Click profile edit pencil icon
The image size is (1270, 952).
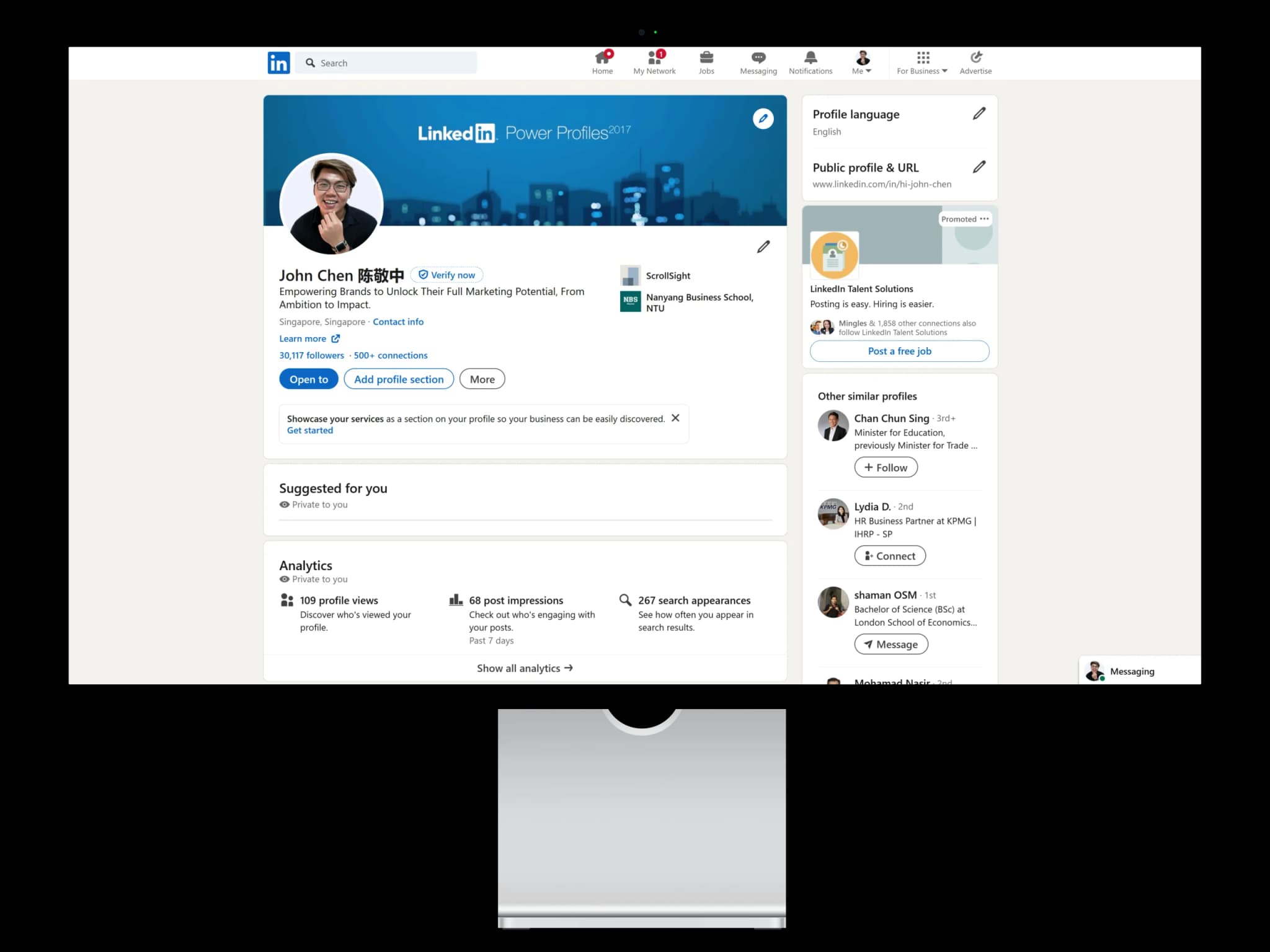point(763,247)
